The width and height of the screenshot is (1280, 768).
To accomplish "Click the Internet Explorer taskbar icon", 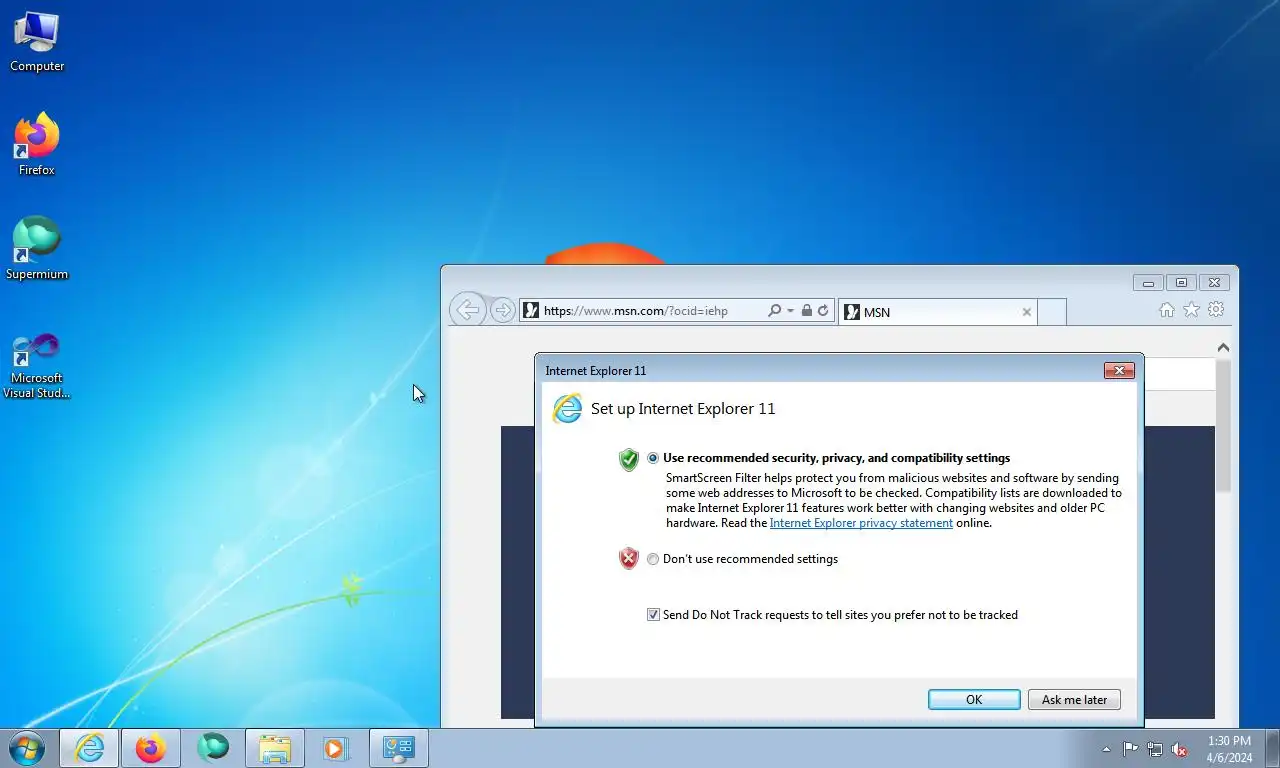I will pyautogui.click(x=89, y=748).
